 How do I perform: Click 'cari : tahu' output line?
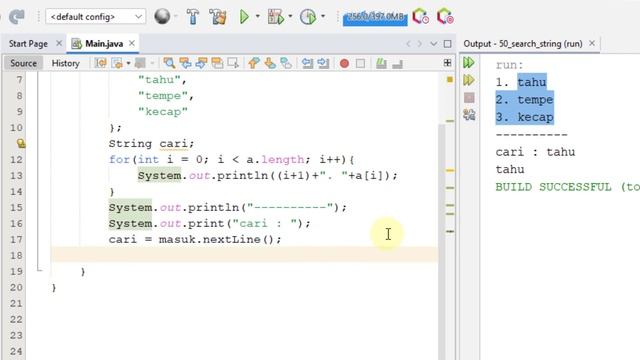535,152
